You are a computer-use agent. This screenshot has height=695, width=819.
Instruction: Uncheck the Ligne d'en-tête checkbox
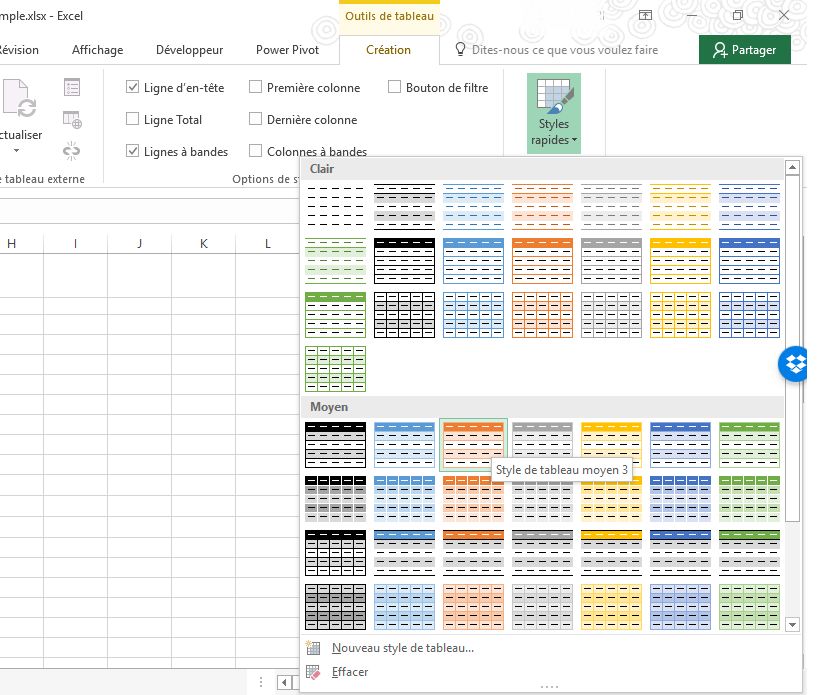(x=133, y=87)
